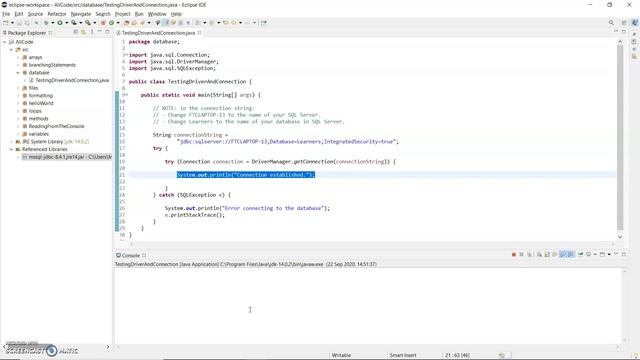
Task: Click the Open Type toolbar icon
Action: tap(126, 23)
